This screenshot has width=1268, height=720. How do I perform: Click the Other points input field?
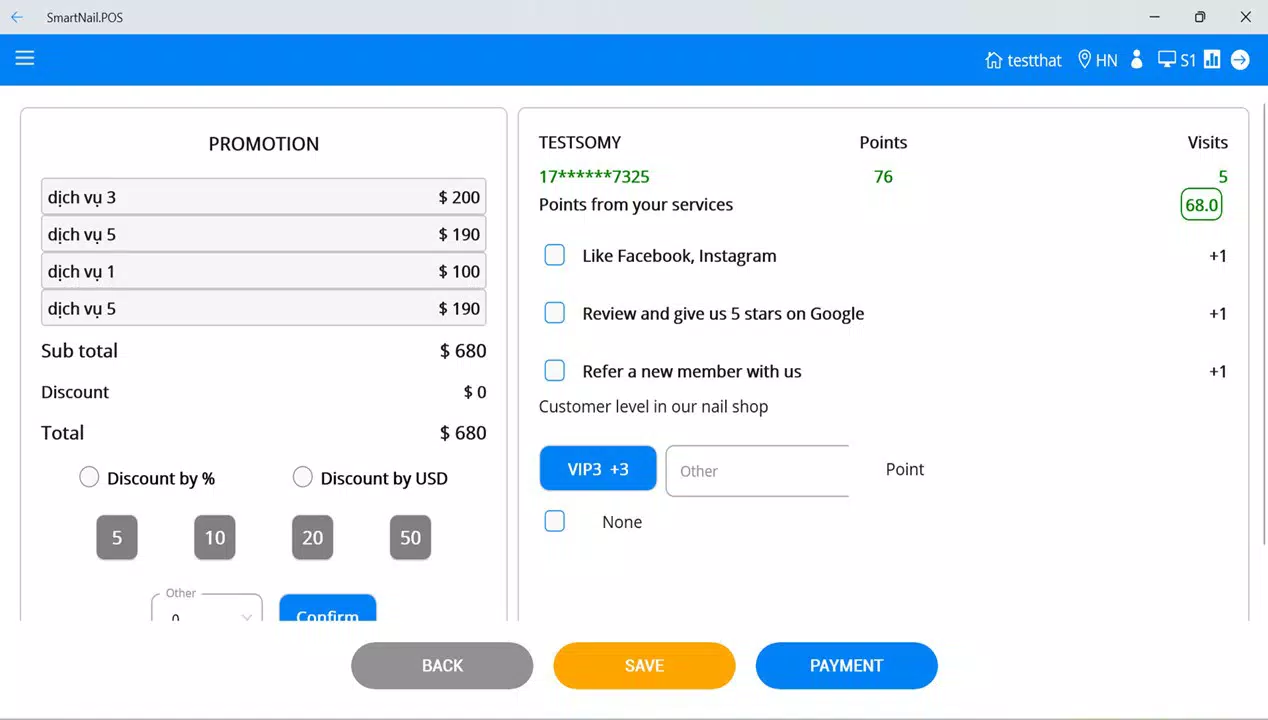pos(757,471)
